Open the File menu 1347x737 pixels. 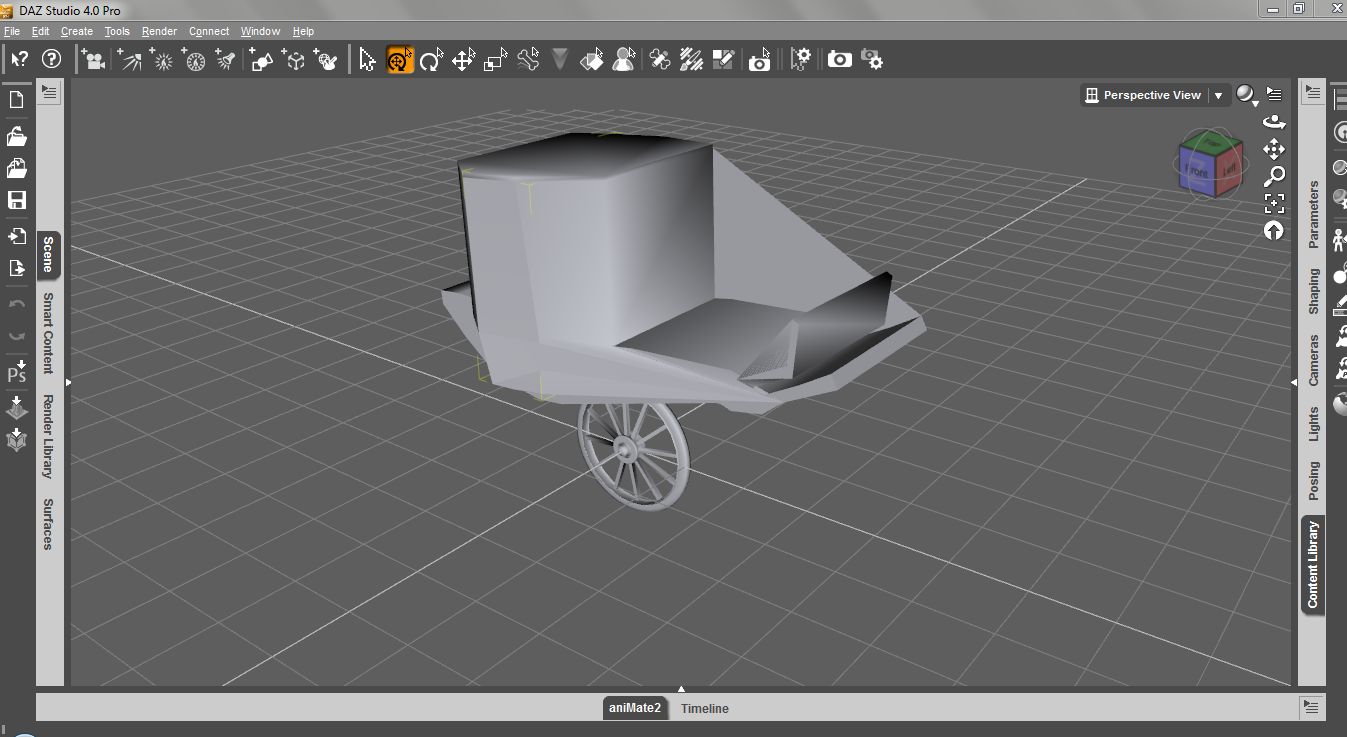click(12, 31)
